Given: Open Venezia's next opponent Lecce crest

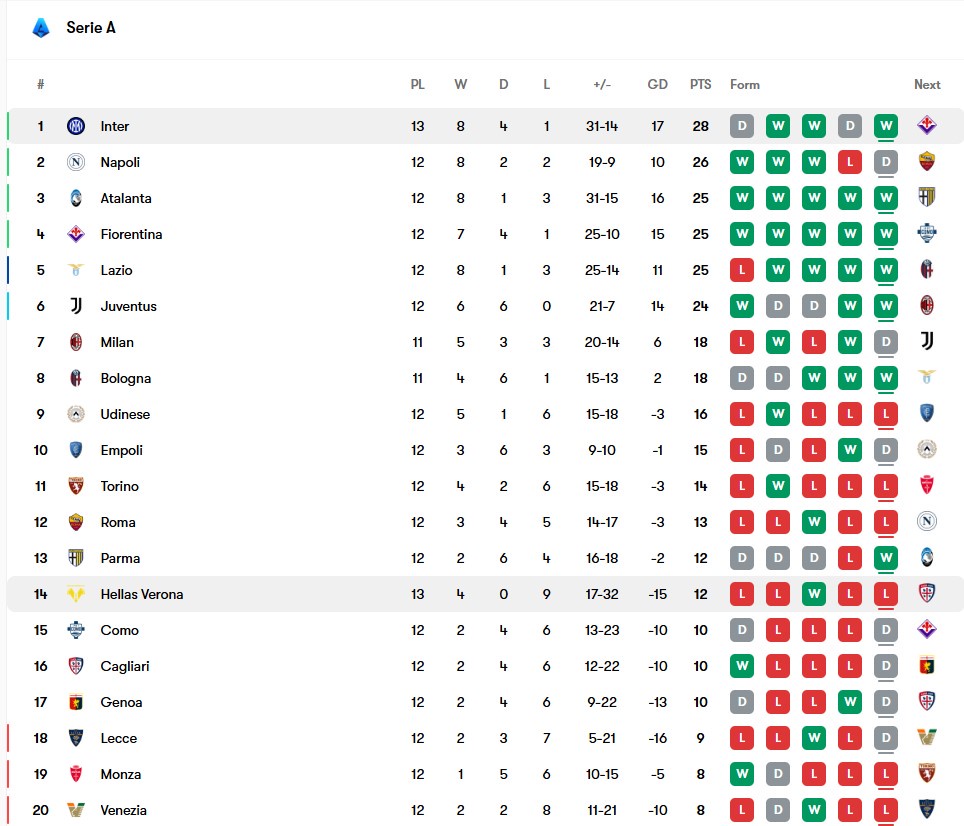Looking at the screenshot, I should pos(926,809).
